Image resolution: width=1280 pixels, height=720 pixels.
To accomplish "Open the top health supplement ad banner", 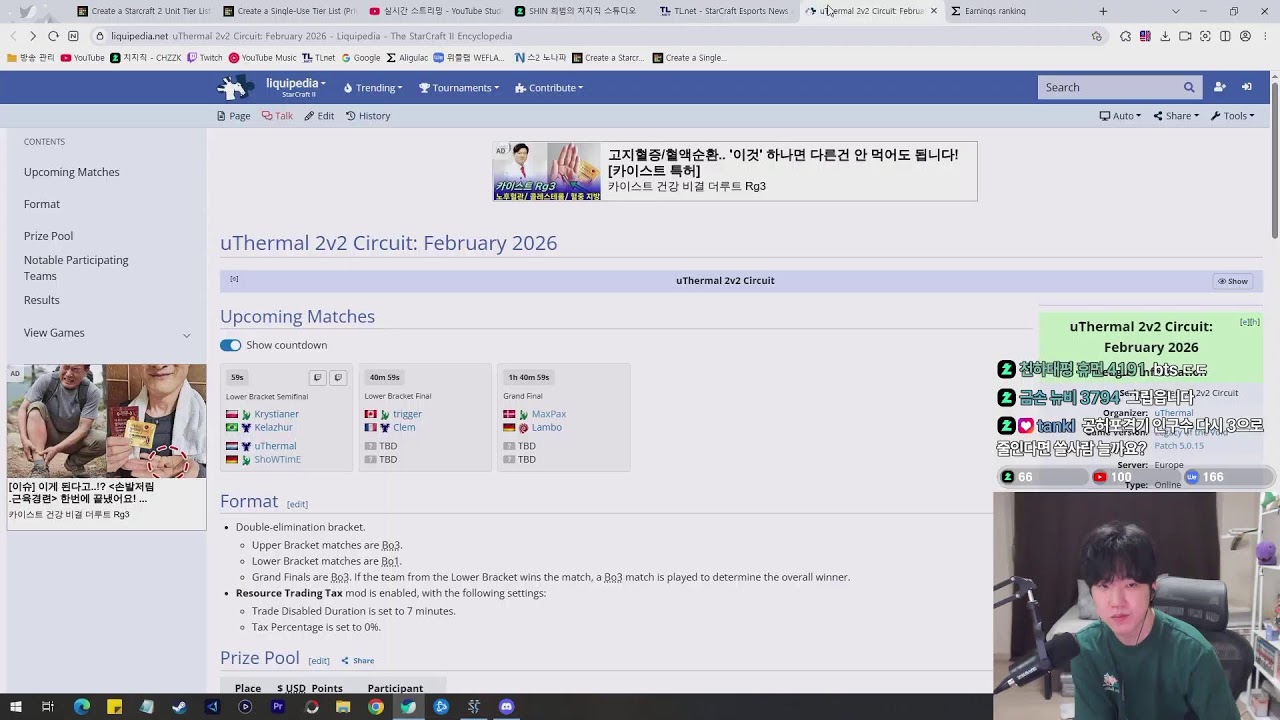I will (x=735, y=171).
